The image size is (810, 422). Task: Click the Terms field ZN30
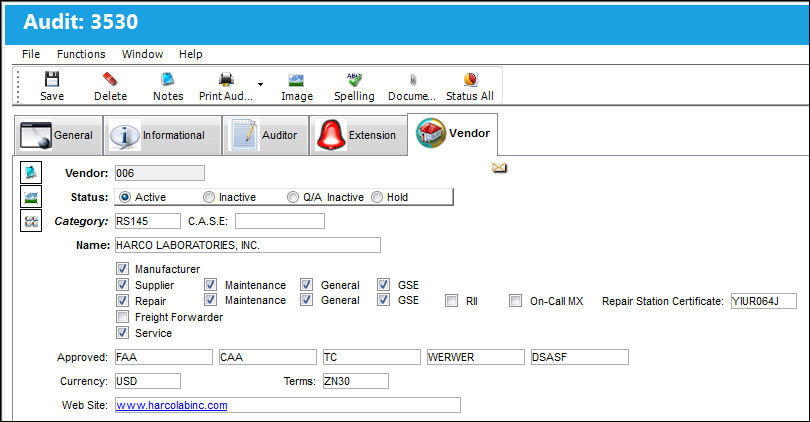(355, 381)
